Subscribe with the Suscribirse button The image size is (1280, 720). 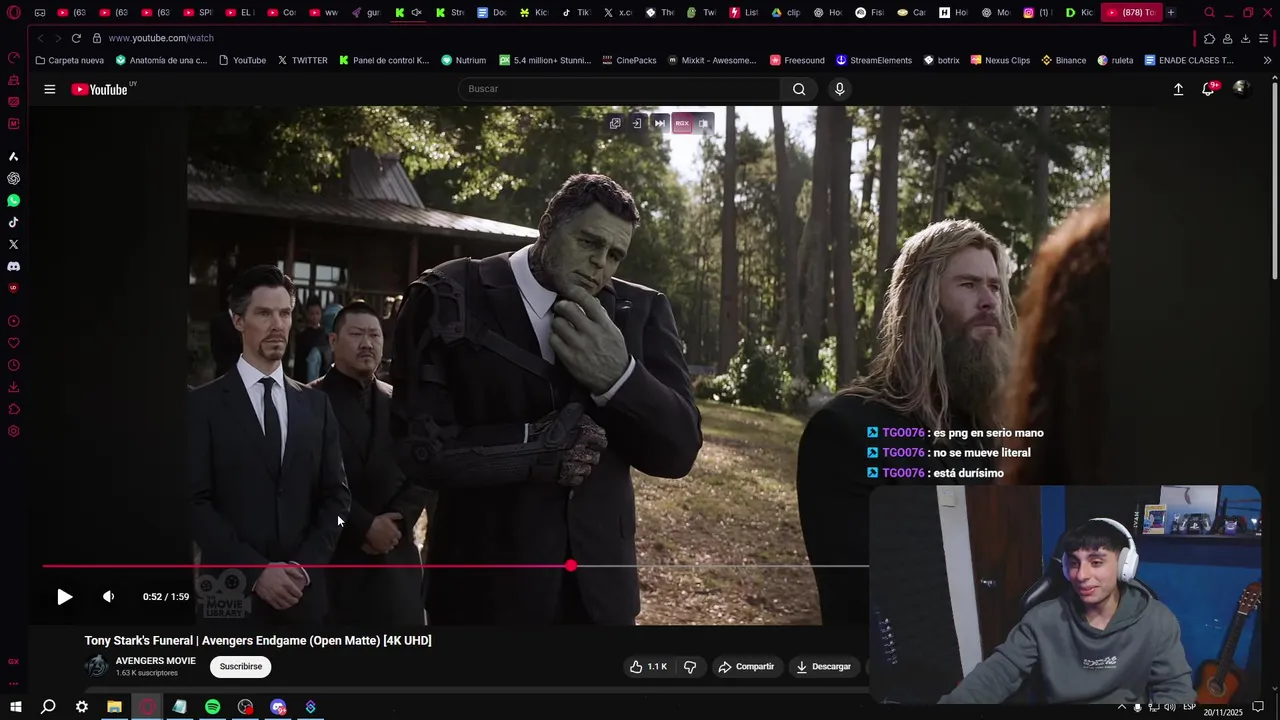241,666
